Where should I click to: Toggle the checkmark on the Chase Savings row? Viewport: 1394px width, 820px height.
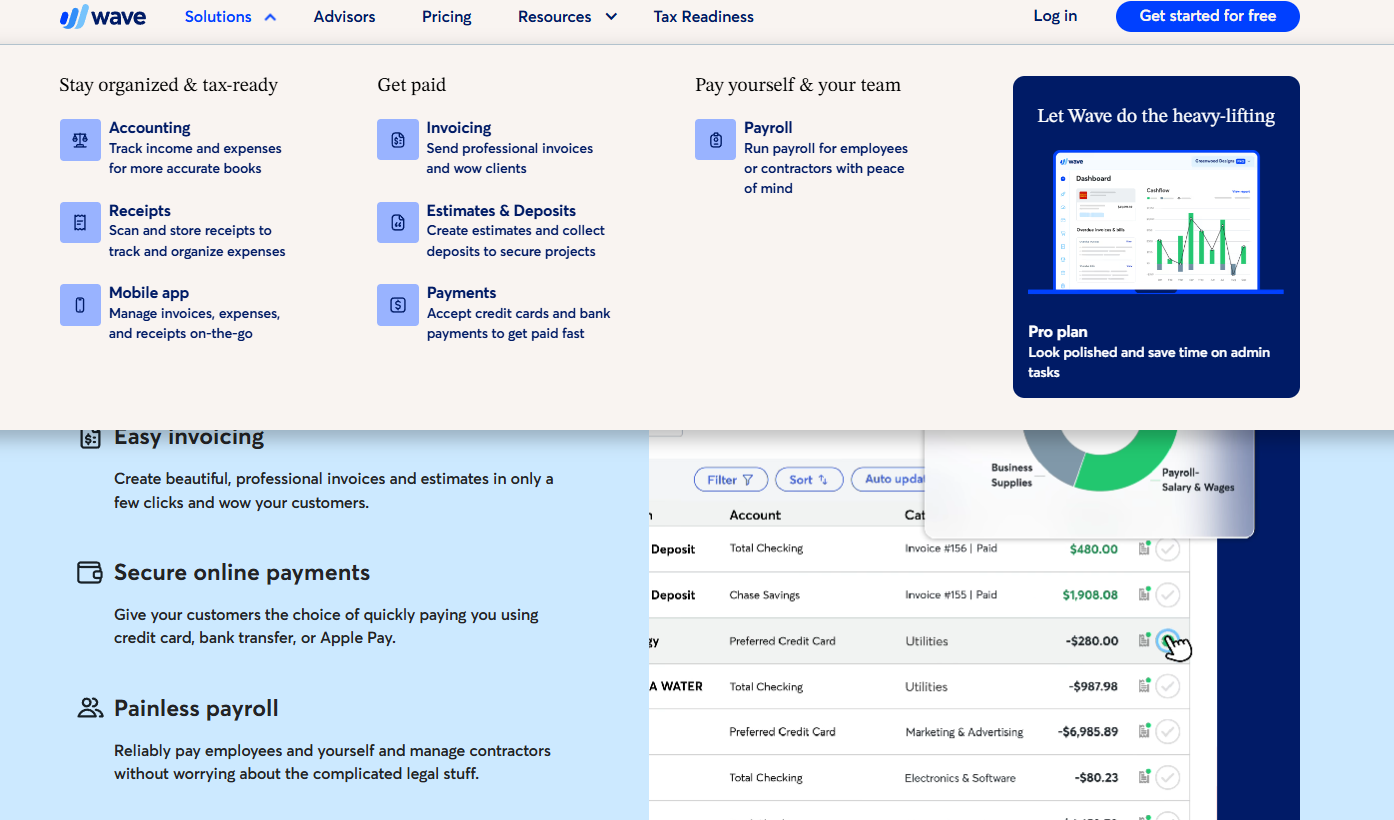coord(1167,594)
